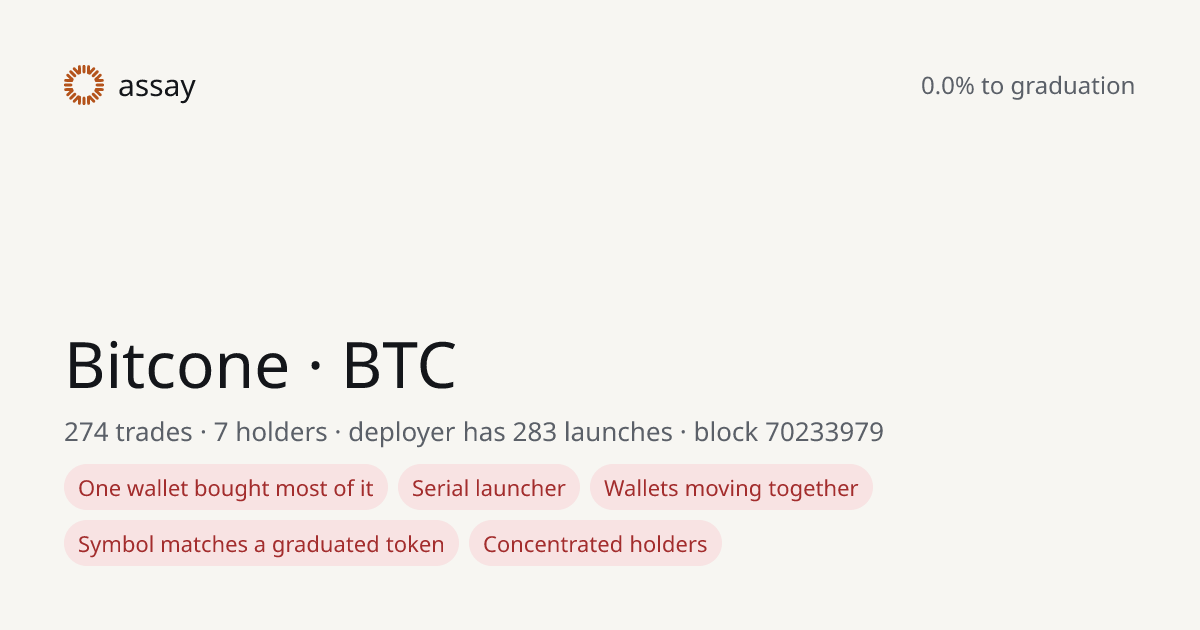Select the One wallet bought most of it tag
This screenshot has width=1200, height=630.
(226, 488)
